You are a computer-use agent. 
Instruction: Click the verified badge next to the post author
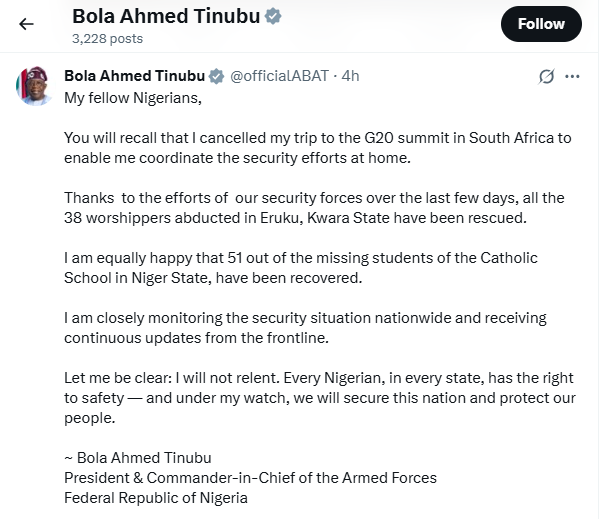coord(215,76)
